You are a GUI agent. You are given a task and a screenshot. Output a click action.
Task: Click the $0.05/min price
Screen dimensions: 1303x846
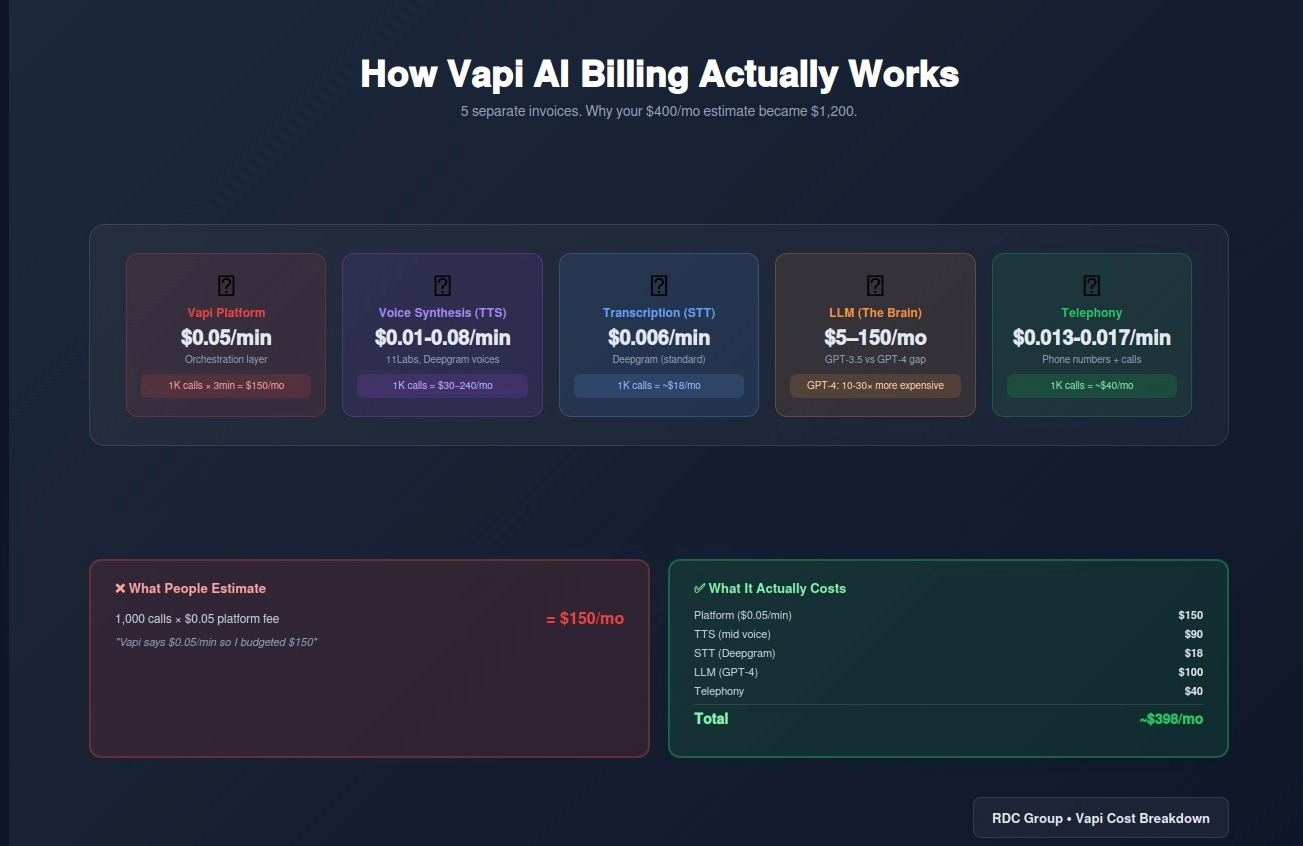point(226,337)
